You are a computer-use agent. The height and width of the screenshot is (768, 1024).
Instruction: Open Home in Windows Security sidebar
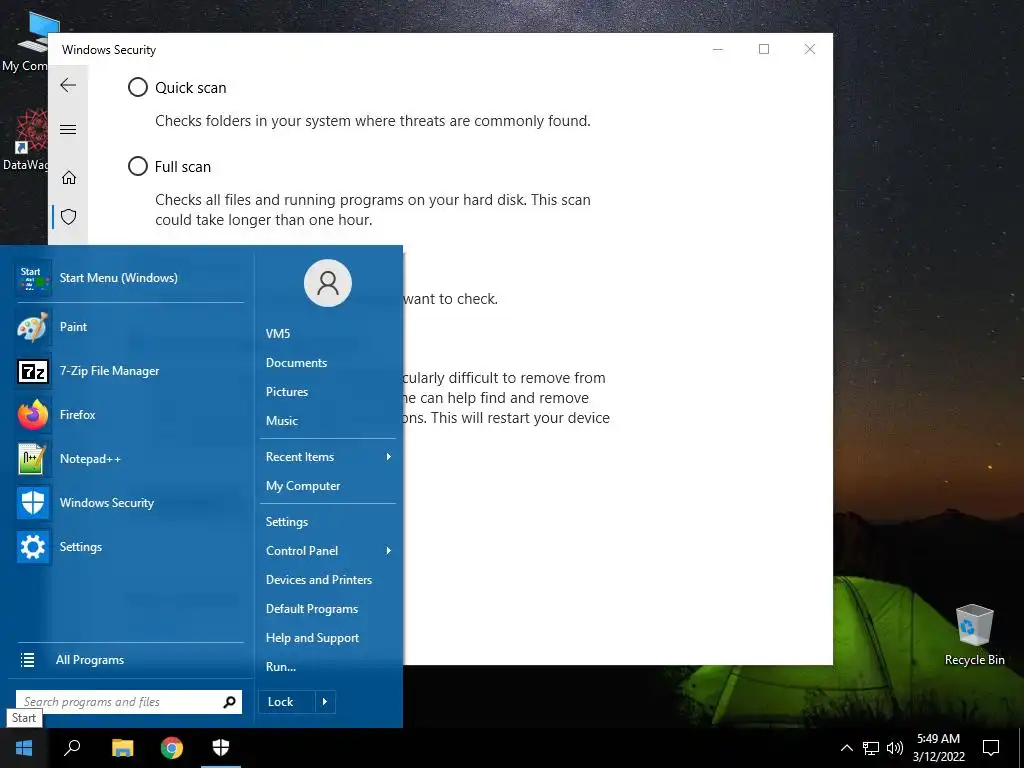click(x=69, y=178)
